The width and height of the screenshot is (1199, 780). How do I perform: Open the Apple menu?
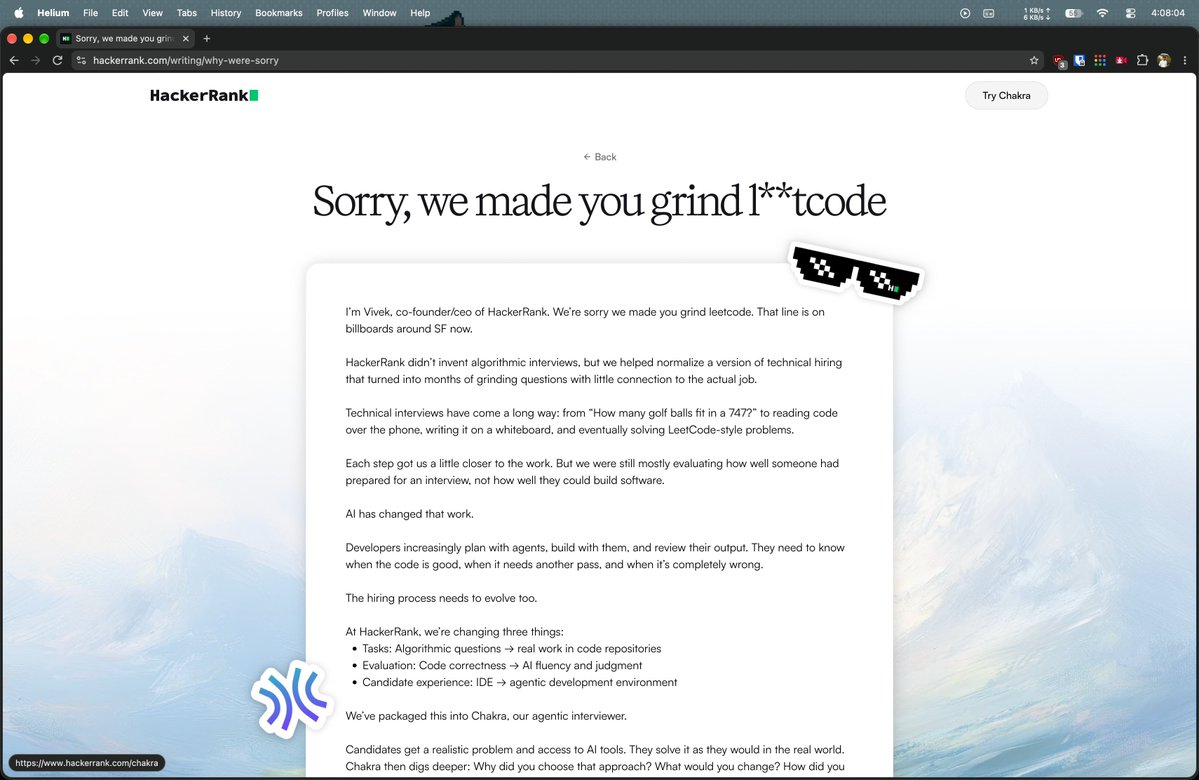point(18,13)
